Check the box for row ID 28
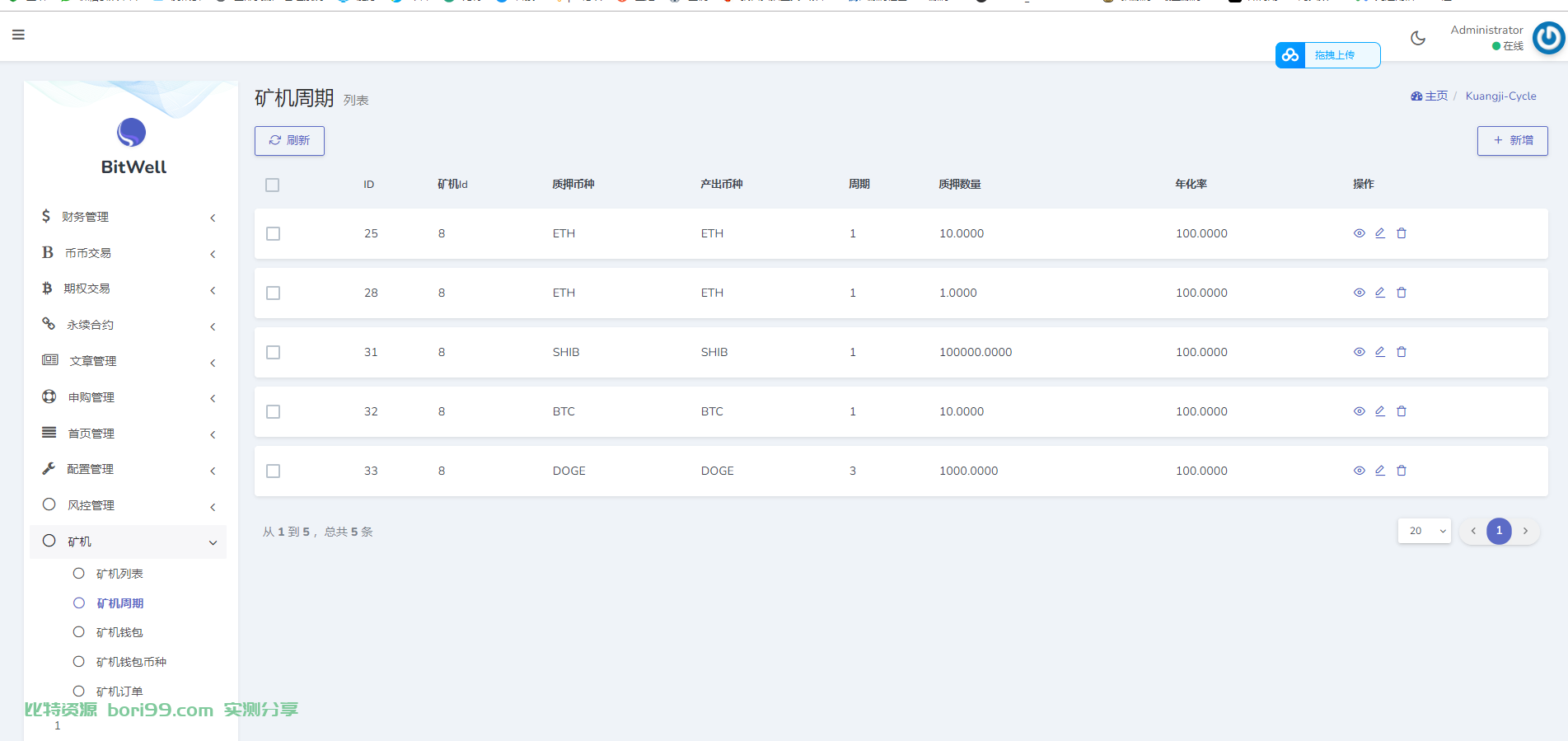Viewport: 1568px width, 741px height. 274,293
